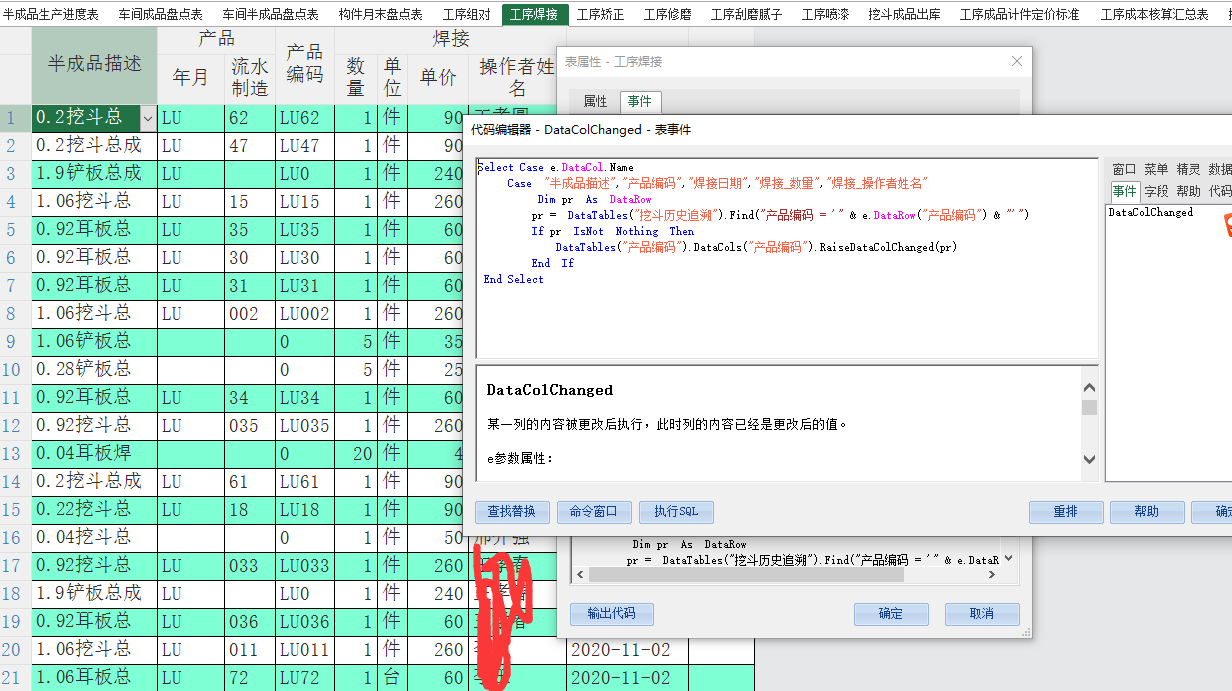Click the LU47 product code cell

click(305, 146)
